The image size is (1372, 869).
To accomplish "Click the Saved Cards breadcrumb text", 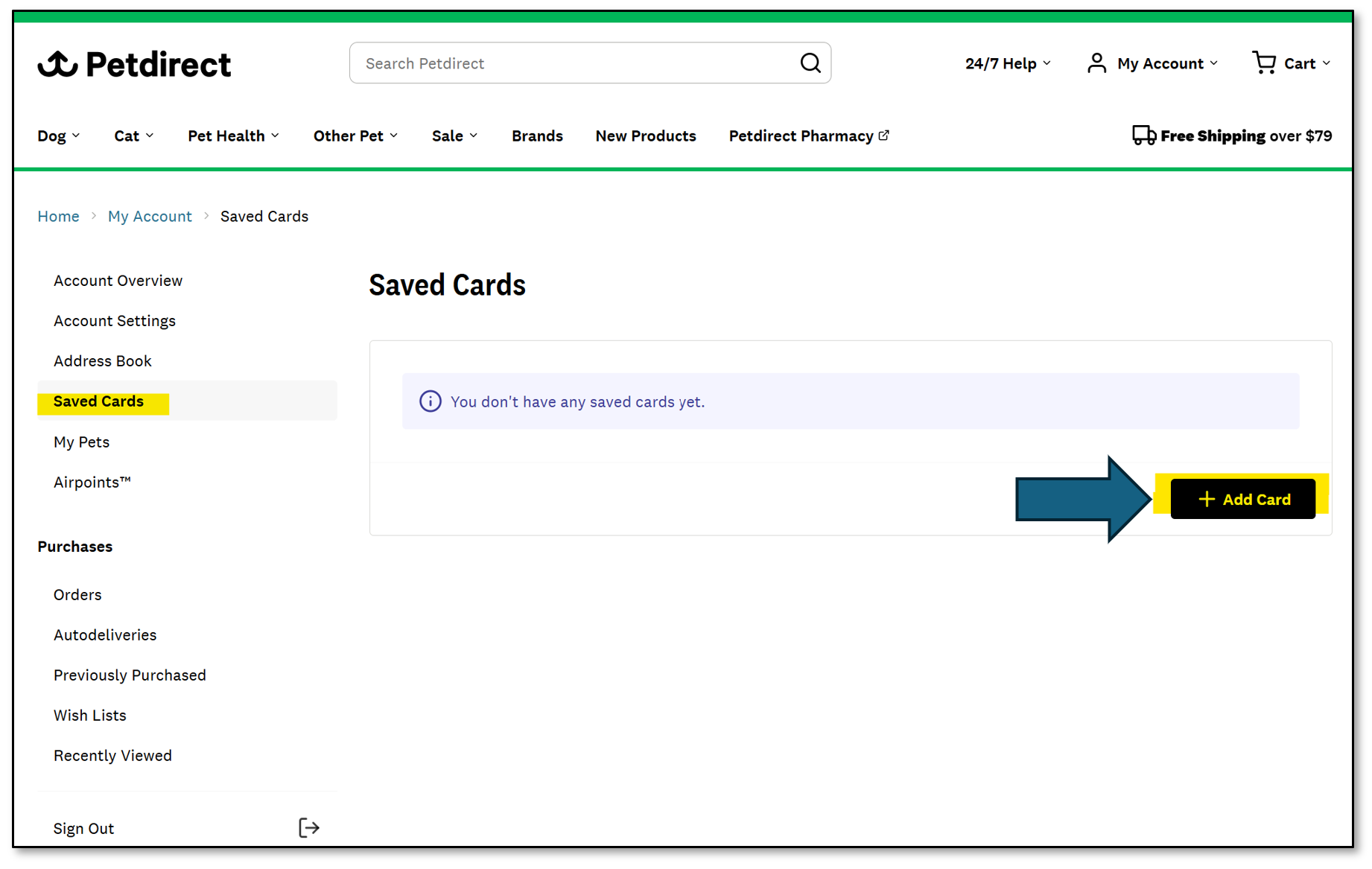I will pos(264,216).
